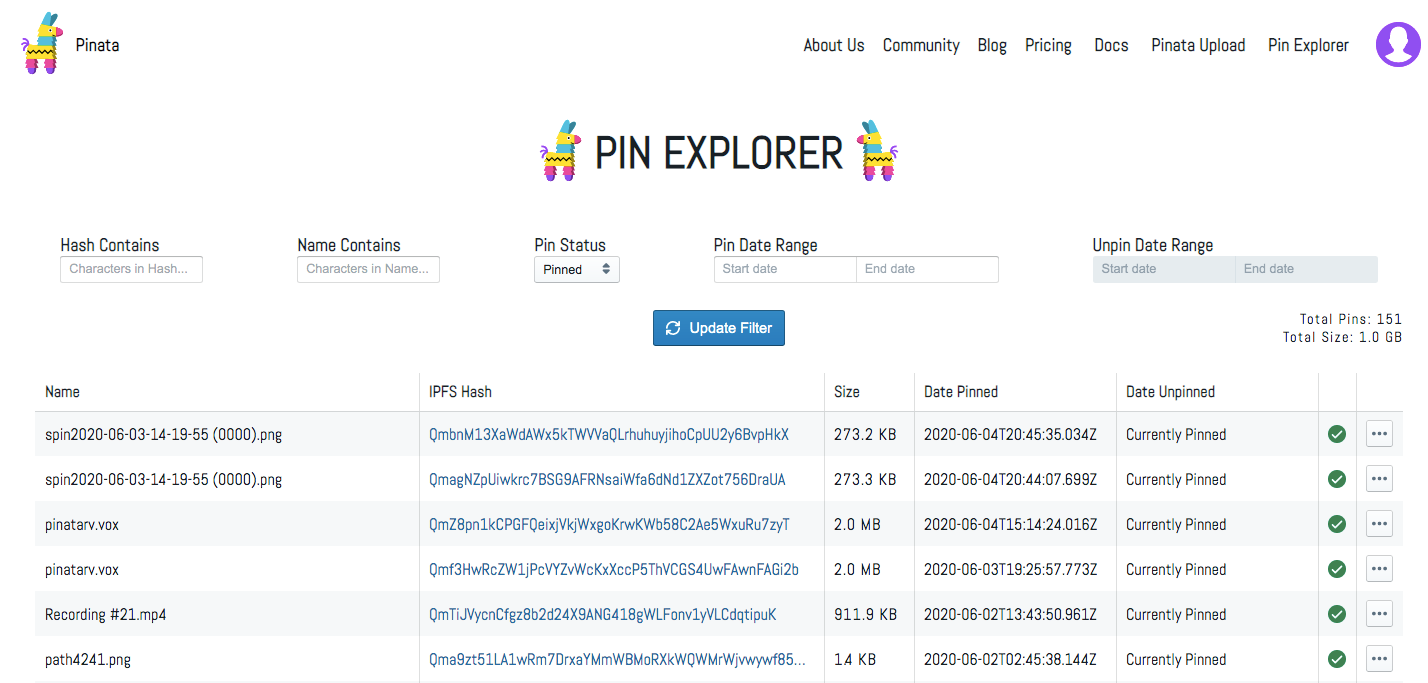The image size is (1428, 683).
Task: Click the Pinata llama logo in header
Action: point(42,43)
